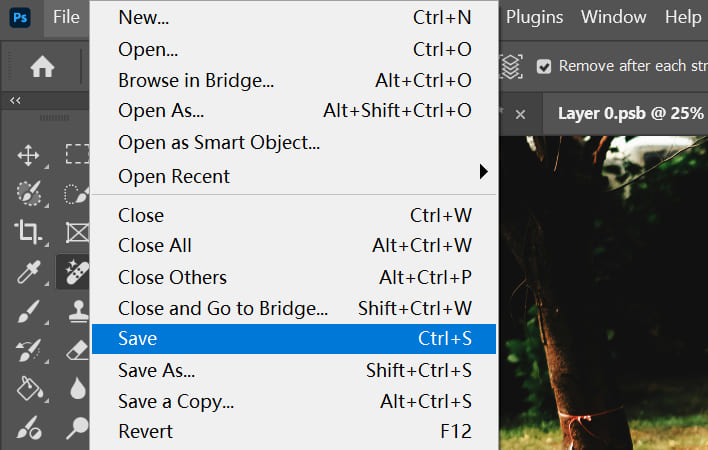The image size is (708, 450).
Task: Close the document tab left of Layer 0.psb
Action: (x=520, y=114)
